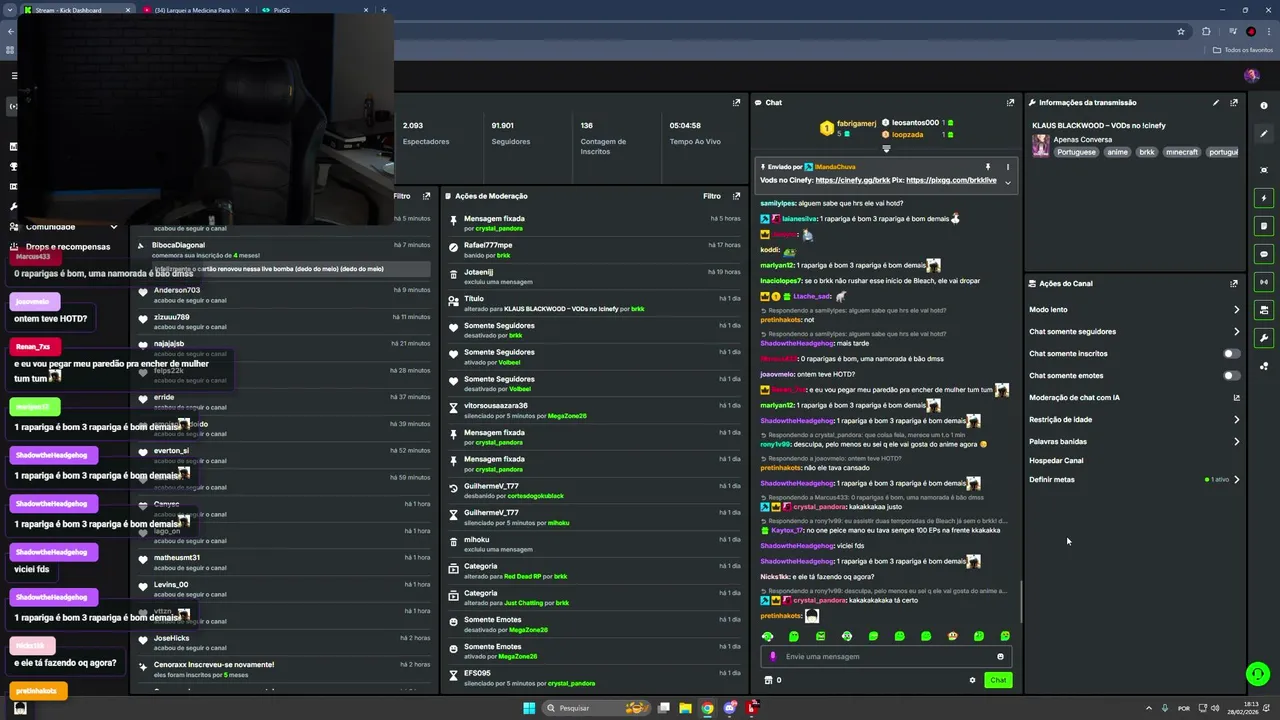Click the bookmark star in address bar

pyautogui.click(x=1181, y=31)
